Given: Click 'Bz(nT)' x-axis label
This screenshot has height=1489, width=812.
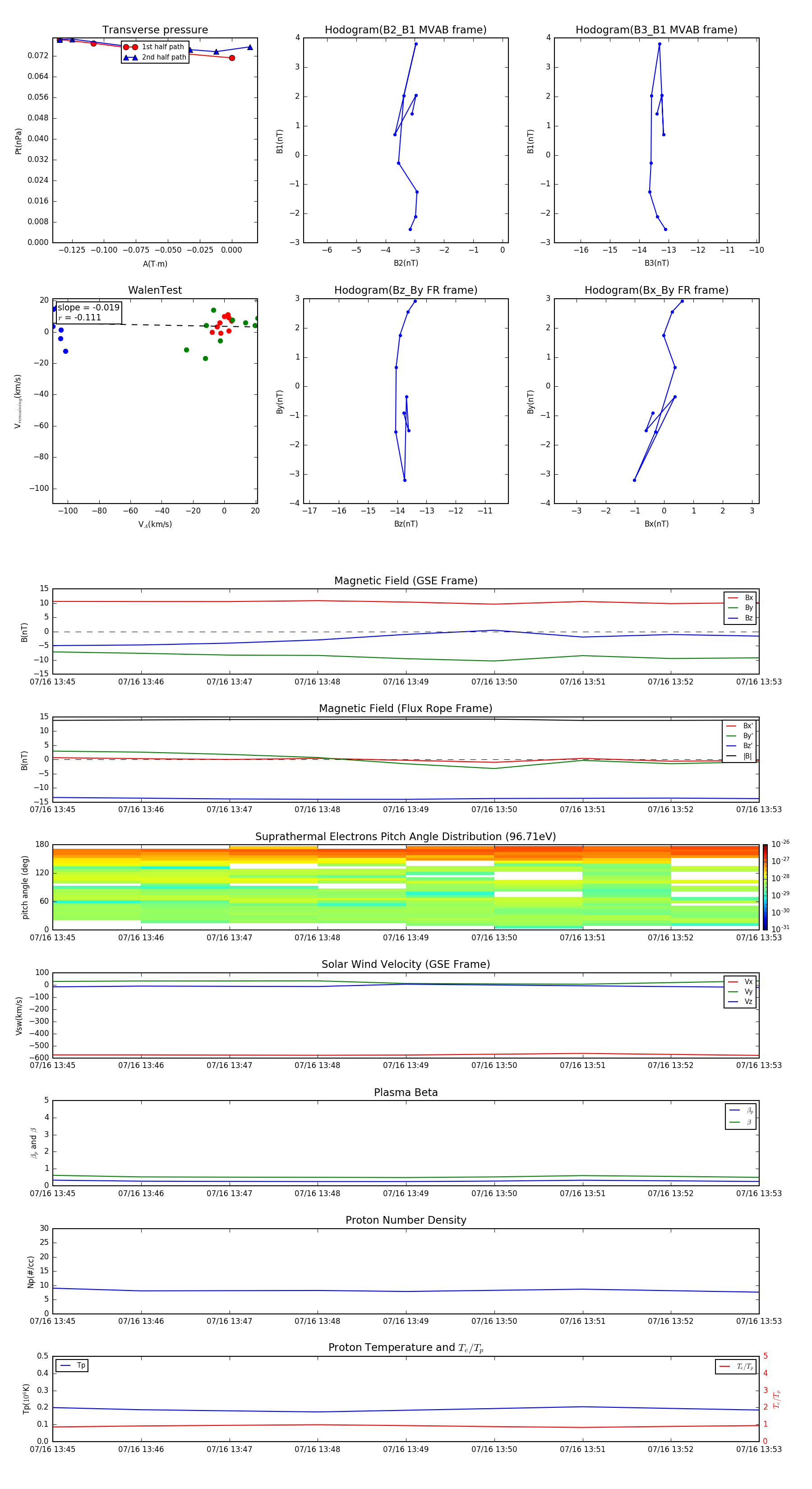Looking at the screenshot, I should coord(406,524).
